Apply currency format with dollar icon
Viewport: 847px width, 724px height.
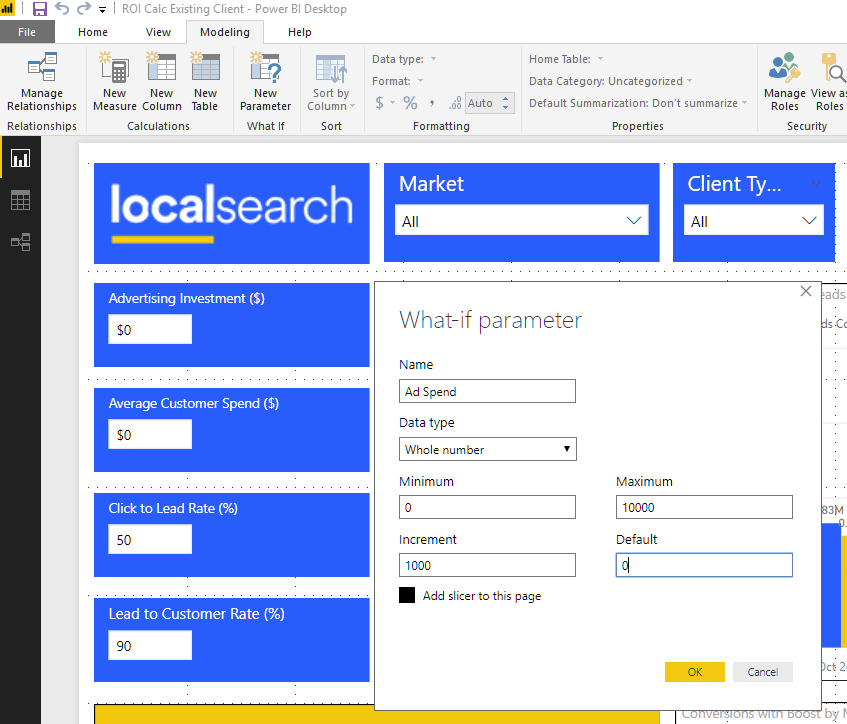pyautogui.click(x=379, y=103)
